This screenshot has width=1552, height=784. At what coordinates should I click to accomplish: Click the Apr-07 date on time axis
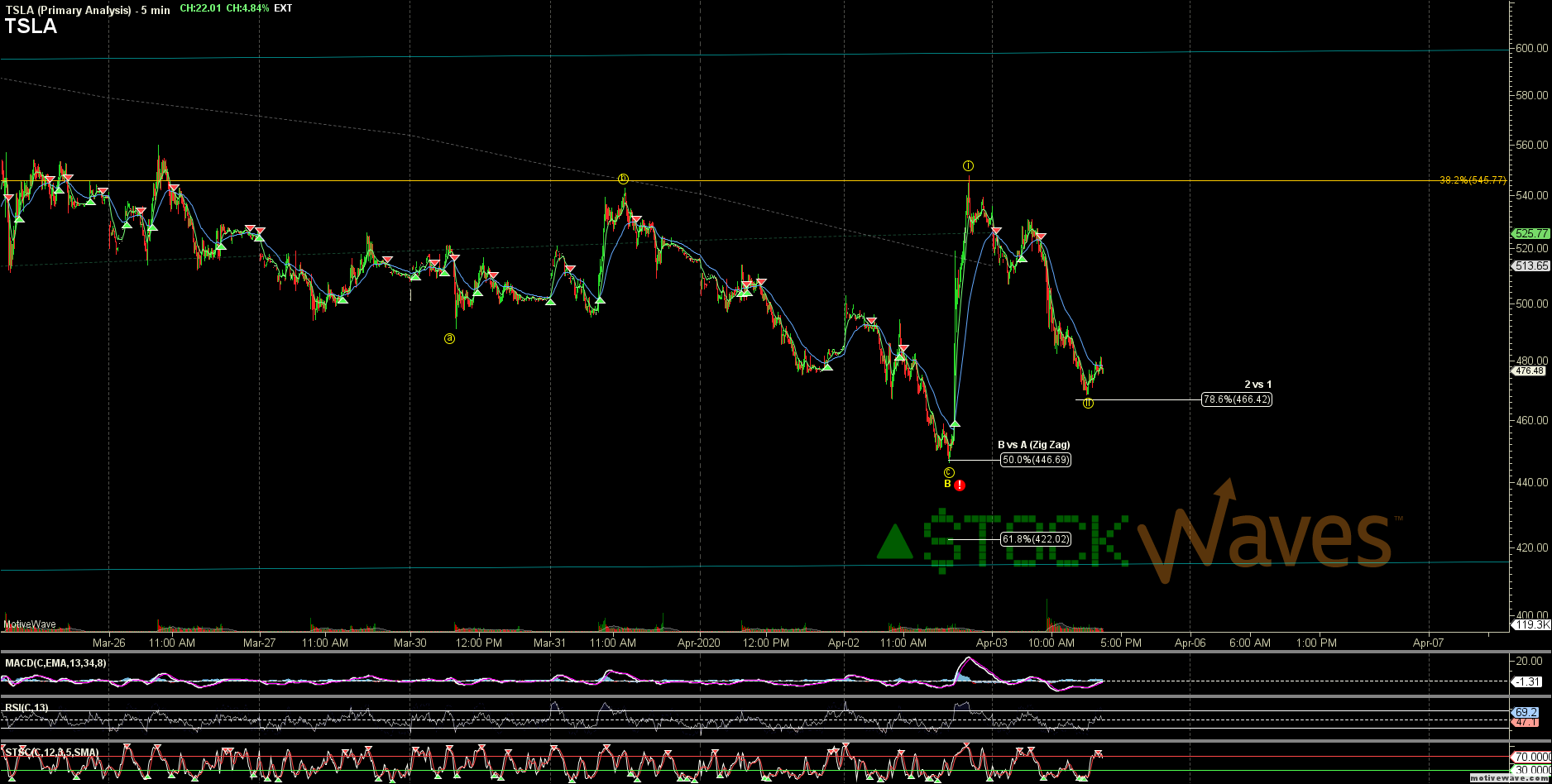pos(1428,643)
